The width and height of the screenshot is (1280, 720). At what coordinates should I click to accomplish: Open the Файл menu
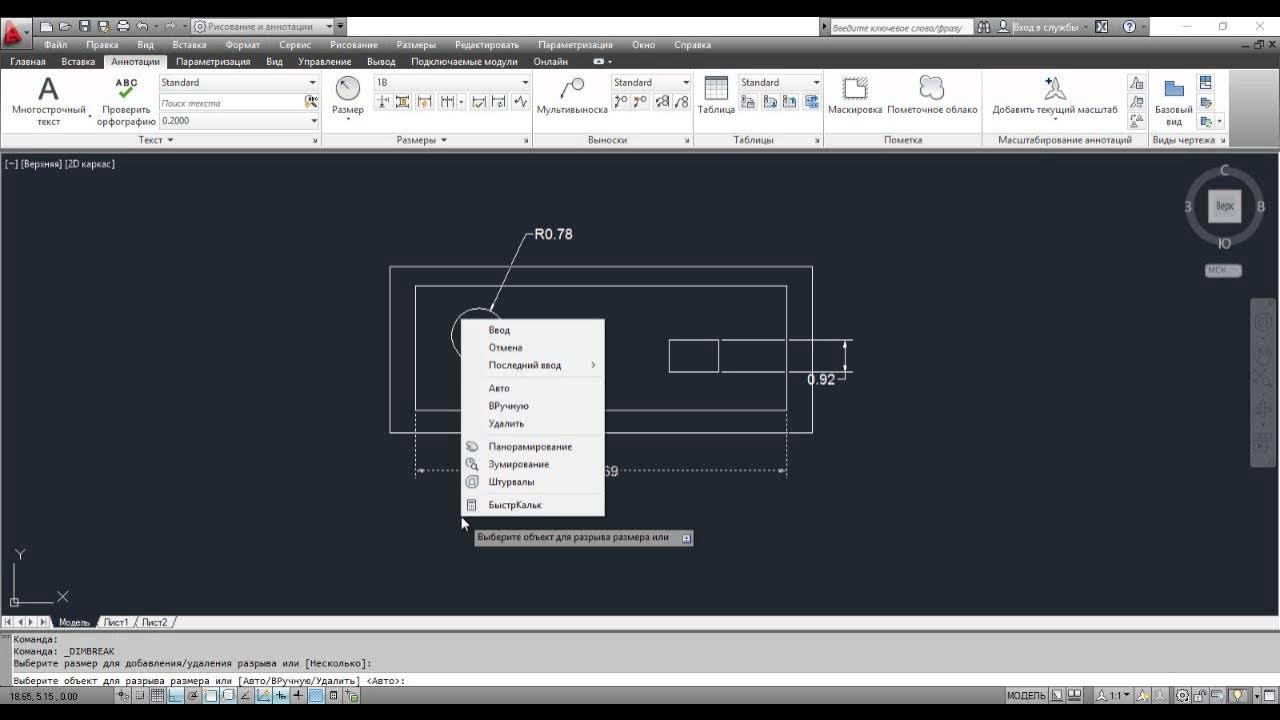[55, 45]
